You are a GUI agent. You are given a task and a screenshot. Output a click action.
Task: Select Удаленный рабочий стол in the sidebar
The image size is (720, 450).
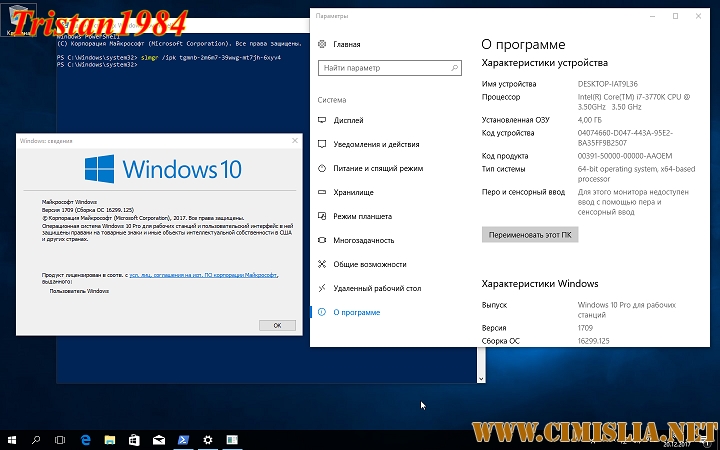pos(377,288)
